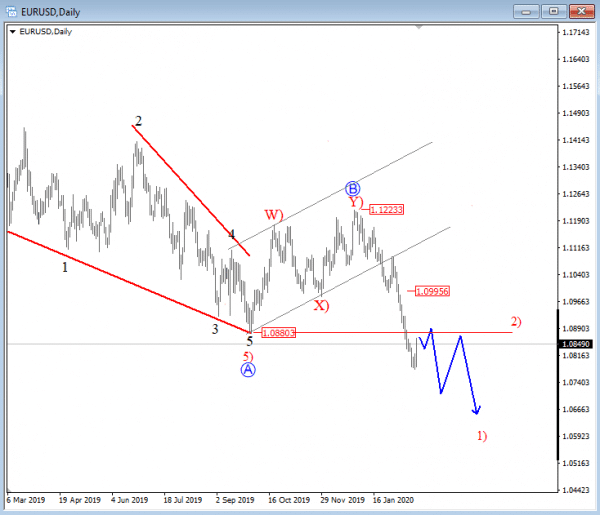Click the red W) wave label
The width and height of the screenshot is (600, 515).
(273, 215)
